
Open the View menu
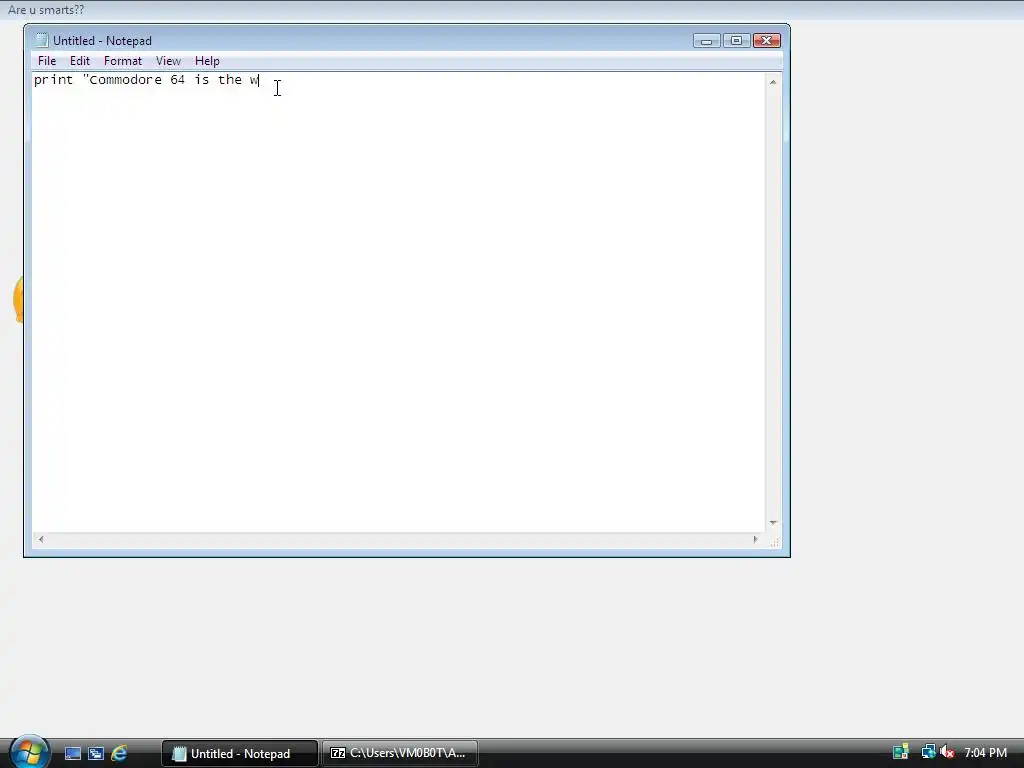(168, 61)
